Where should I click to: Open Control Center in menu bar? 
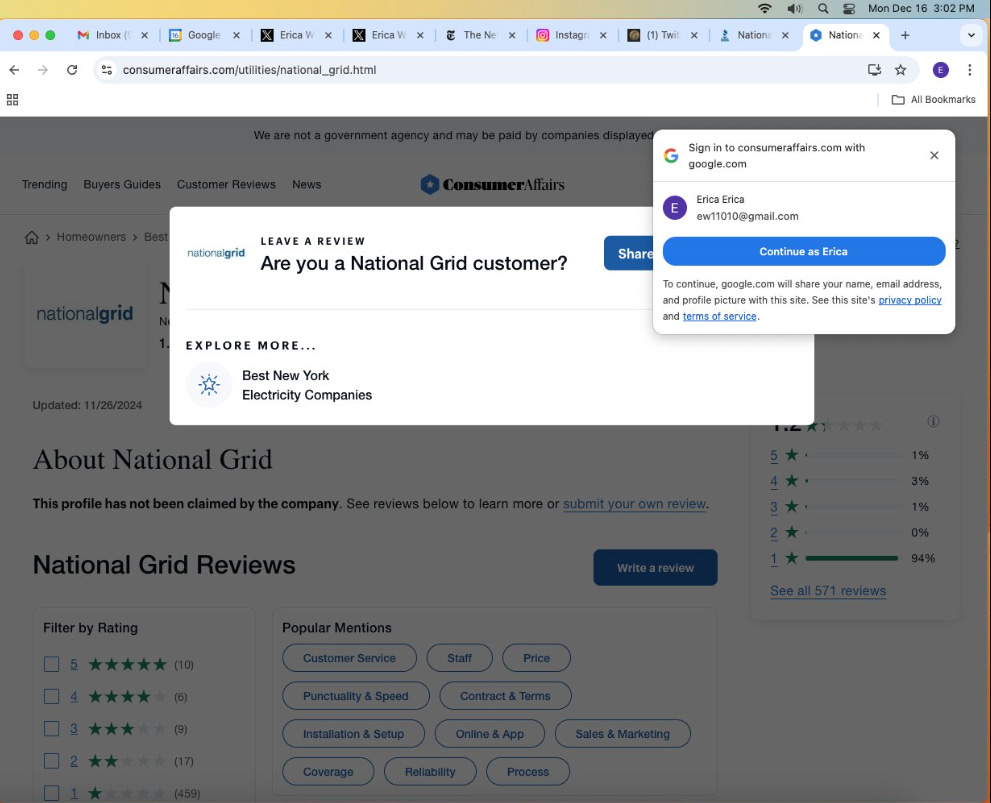coord(849,8)
